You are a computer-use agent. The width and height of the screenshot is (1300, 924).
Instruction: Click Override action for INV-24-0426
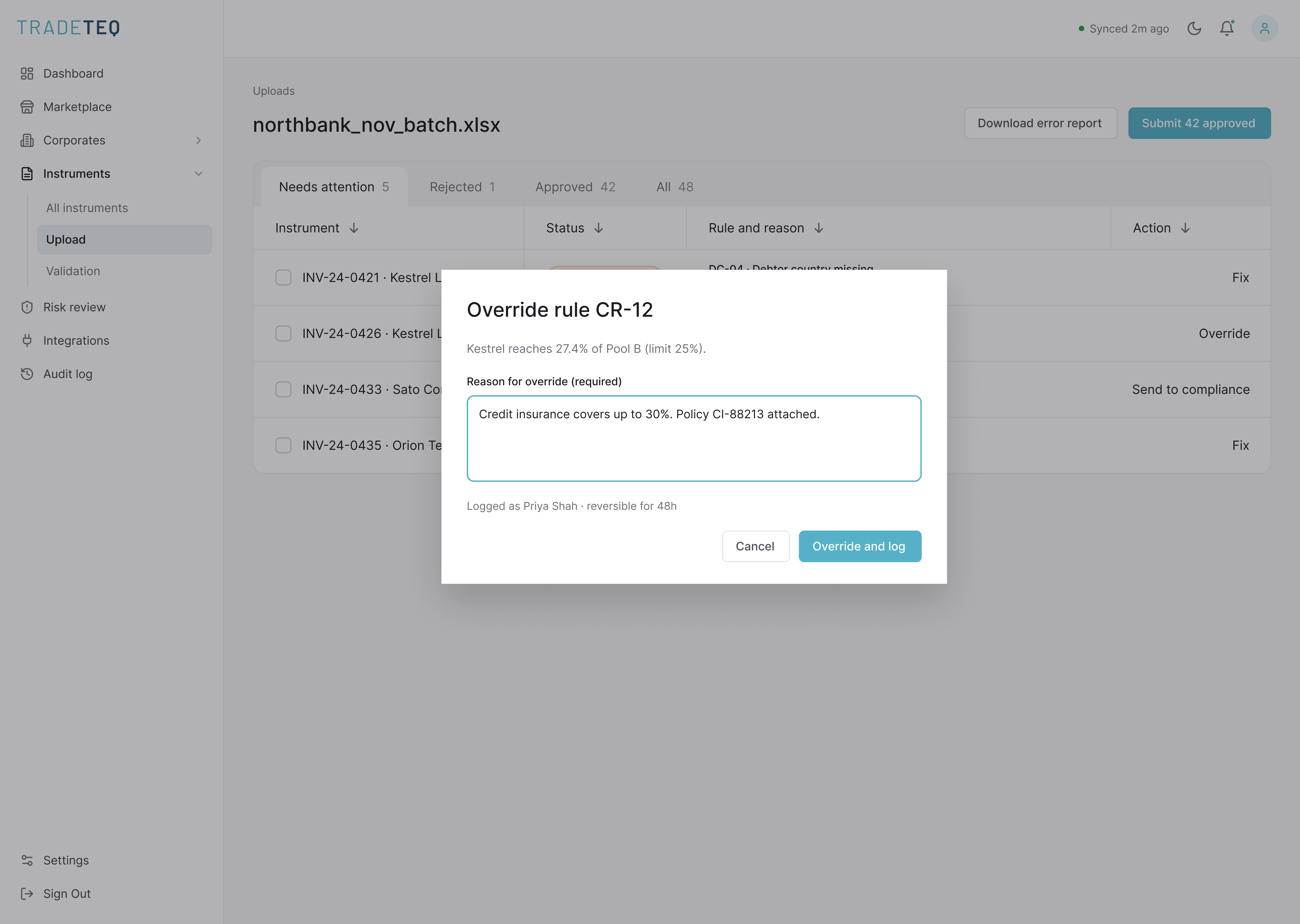[1224, 333]
